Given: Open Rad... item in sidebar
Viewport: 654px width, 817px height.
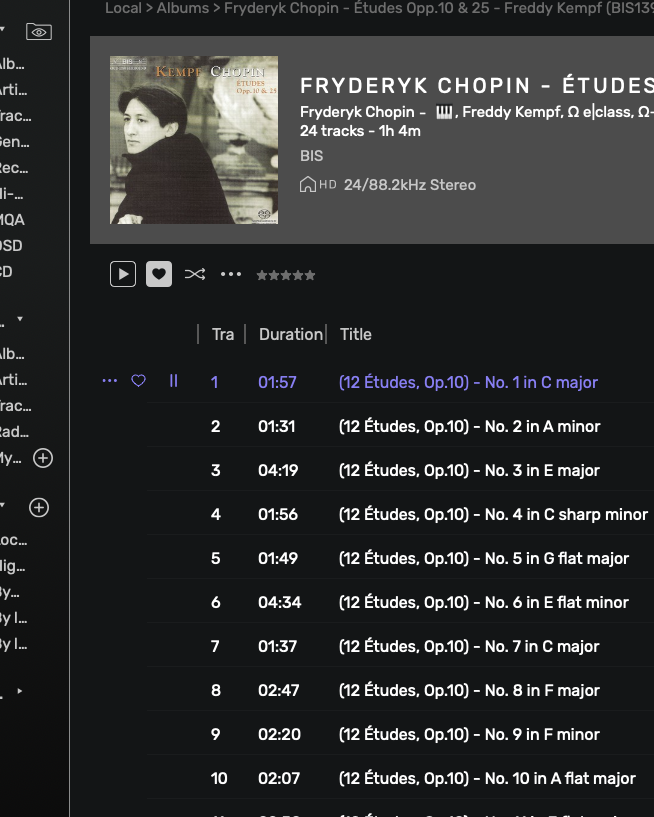Looking at the screenshot, I should (15, 432).
